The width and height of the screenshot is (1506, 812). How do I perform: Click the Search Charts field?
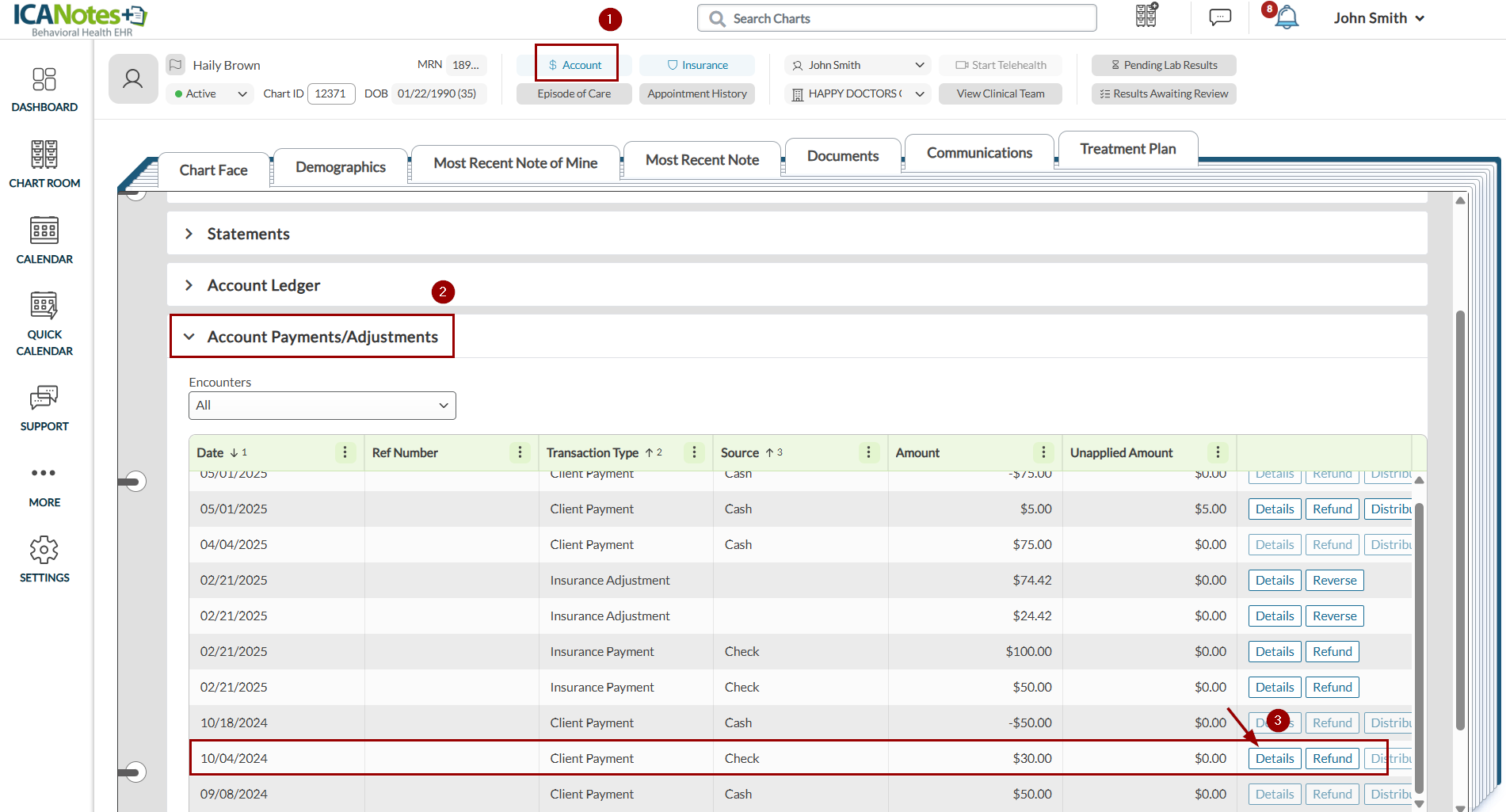tap(896, 18)
